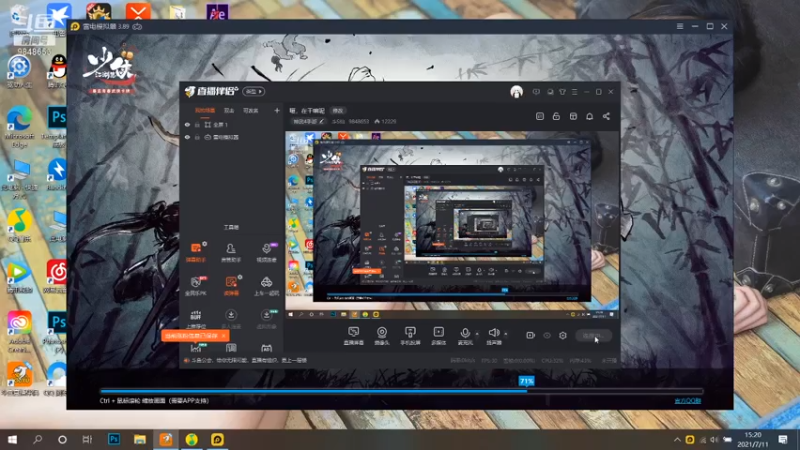Image resolution: width=800 pixels, height=450 pixels.
Task: Toggle the preview eye icon beside settings gear
Action: point(547,335)
